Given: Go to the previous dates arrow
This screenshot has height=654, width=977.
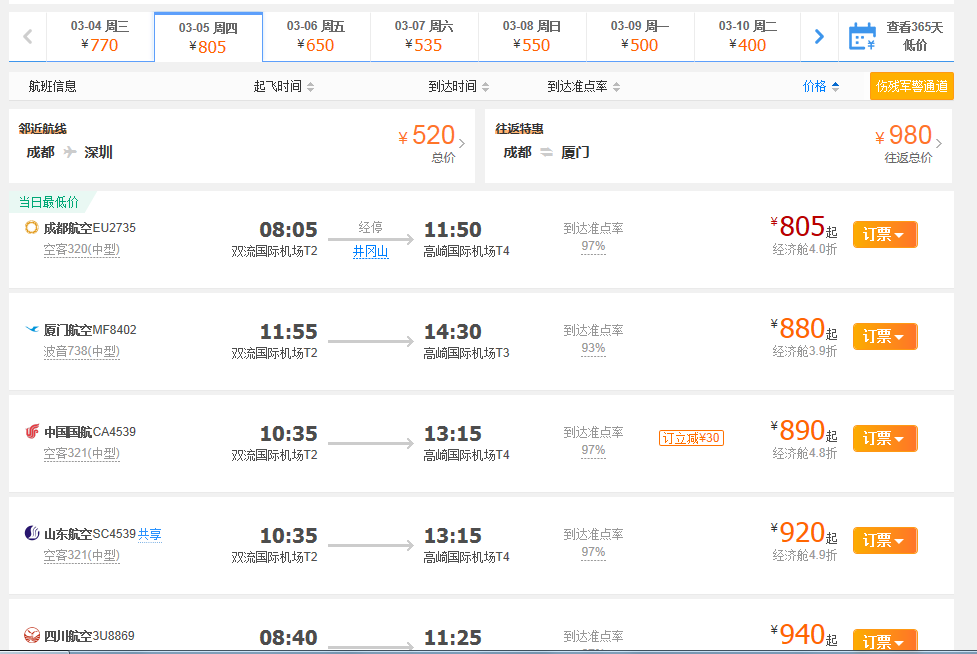Looking at the screenshot, I should (27, 37).
